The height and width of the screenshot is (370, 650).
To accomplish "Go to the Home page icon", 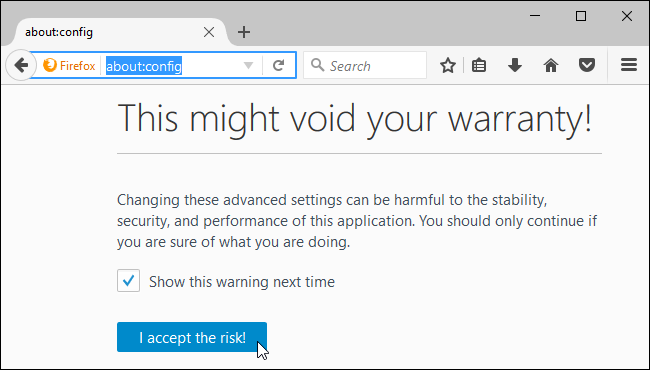I will point(551,65).
